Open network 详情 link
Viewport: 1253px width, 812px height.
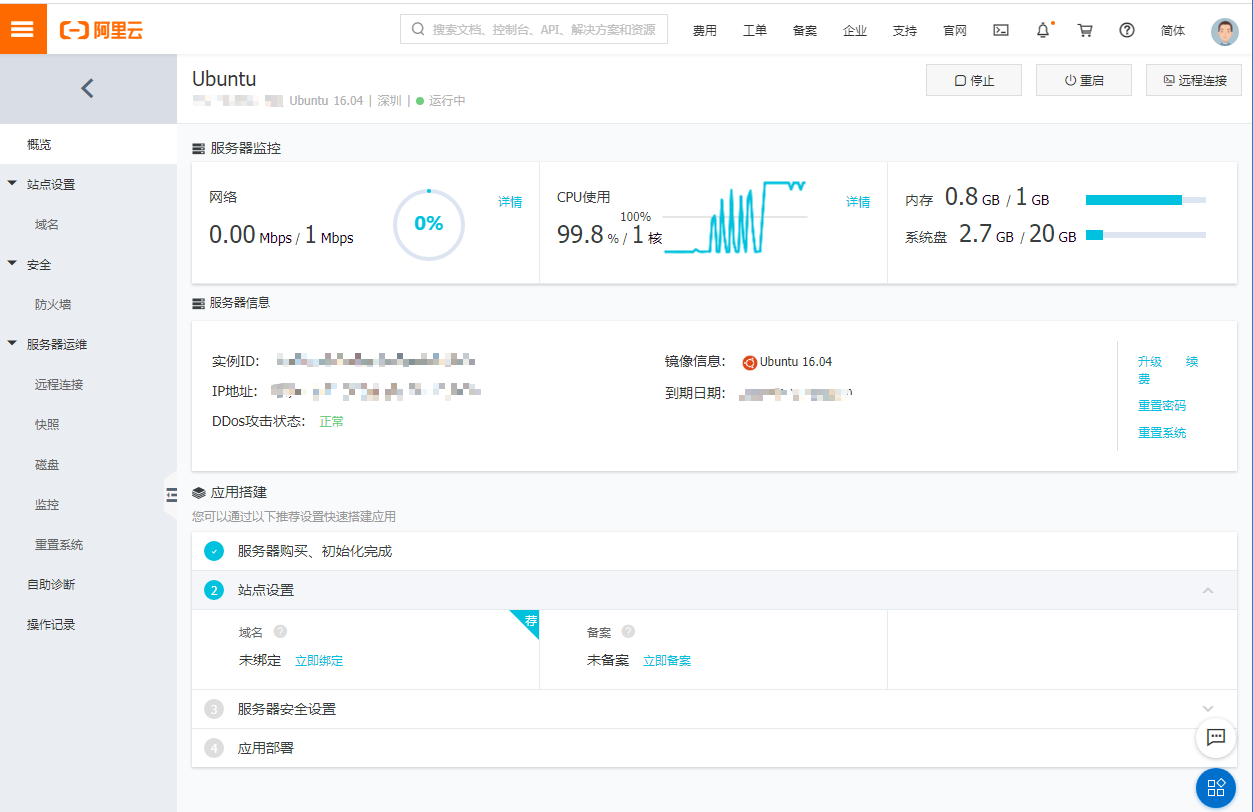(x=510, y=202)
